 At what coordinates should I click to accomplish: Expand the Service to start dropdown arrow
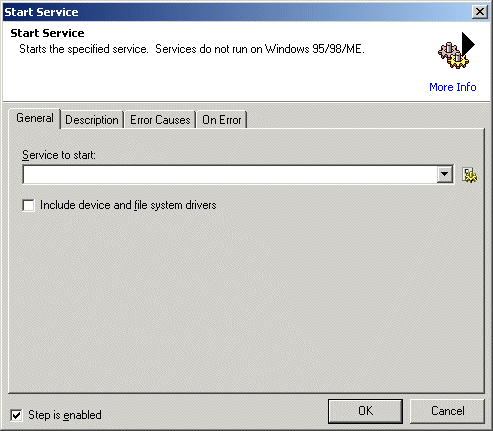(444, 174)
